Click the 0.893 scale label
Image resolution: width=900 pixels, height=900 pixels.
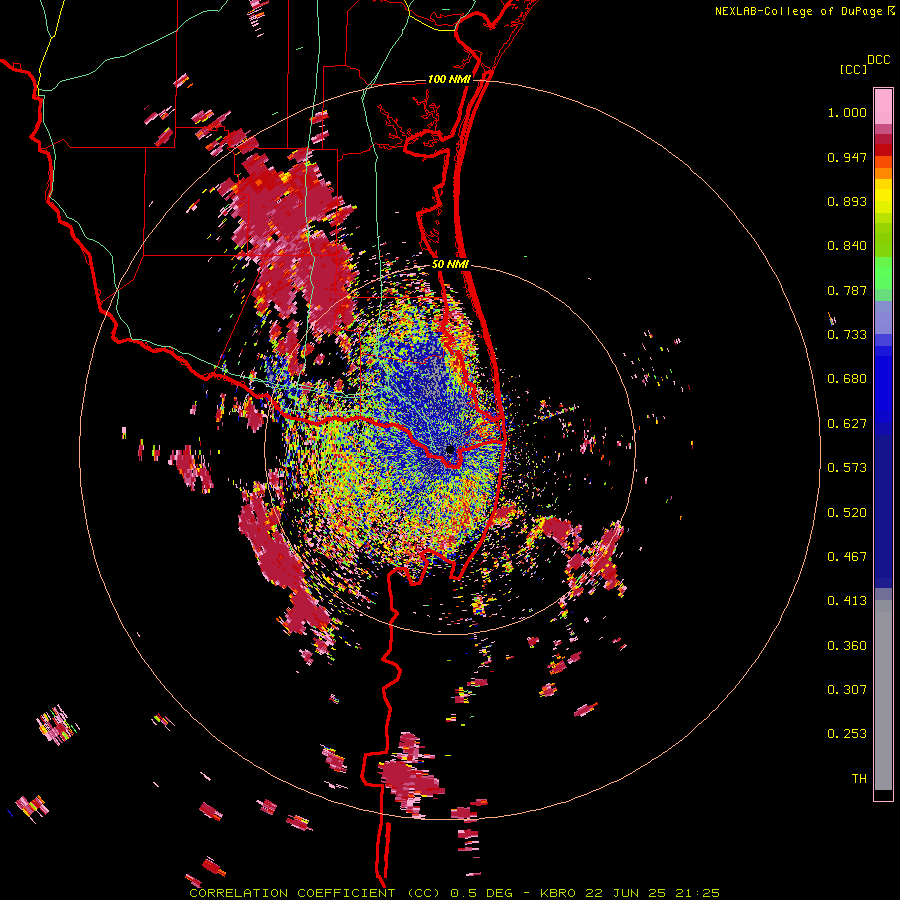(847, 201)
